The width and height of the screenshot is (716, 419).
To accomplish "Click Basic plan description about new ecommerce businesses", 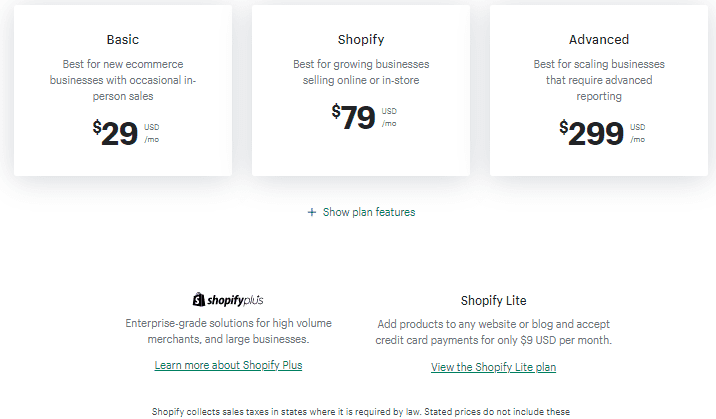I will pyautogui.click(x=123, y=80).
